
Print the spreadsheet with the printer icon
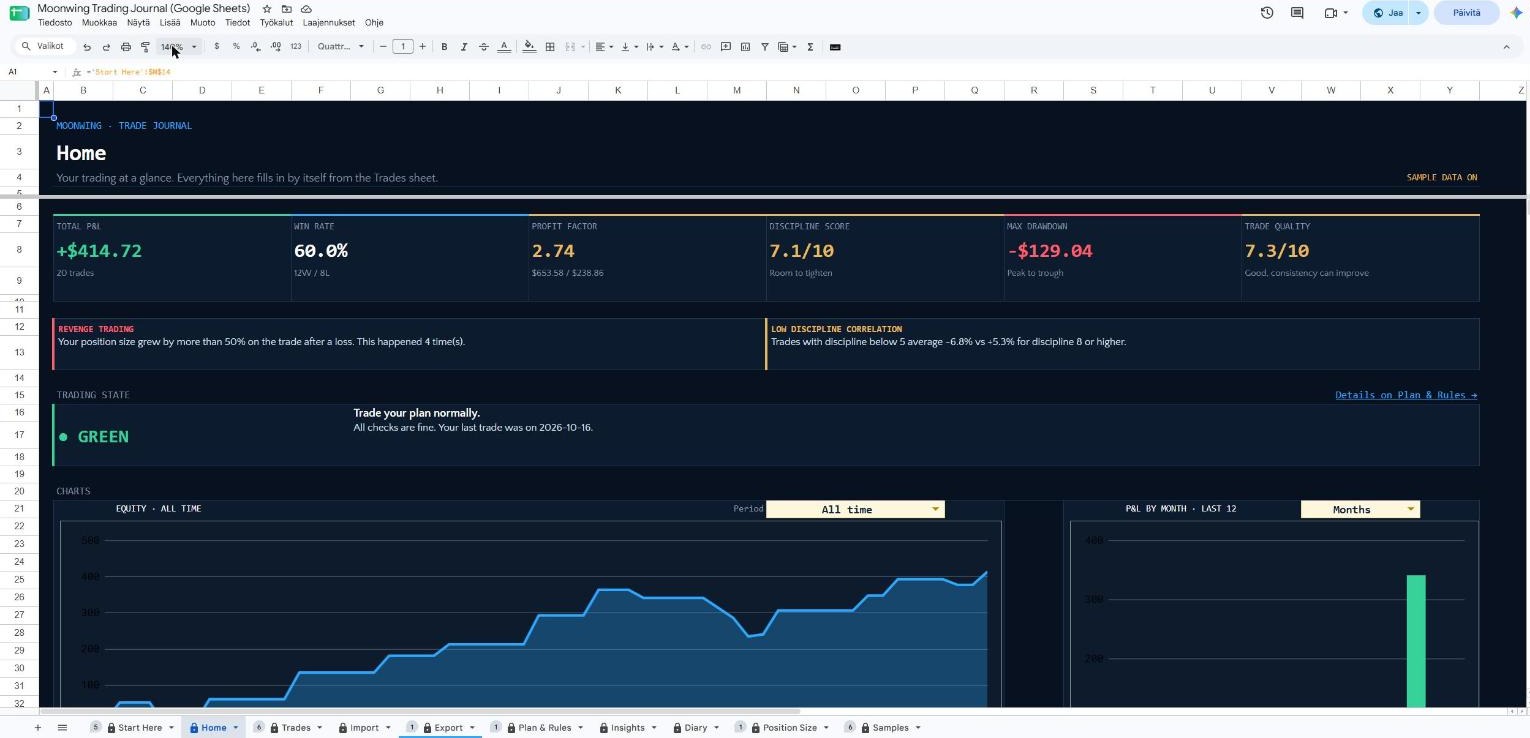click(126, 47)
